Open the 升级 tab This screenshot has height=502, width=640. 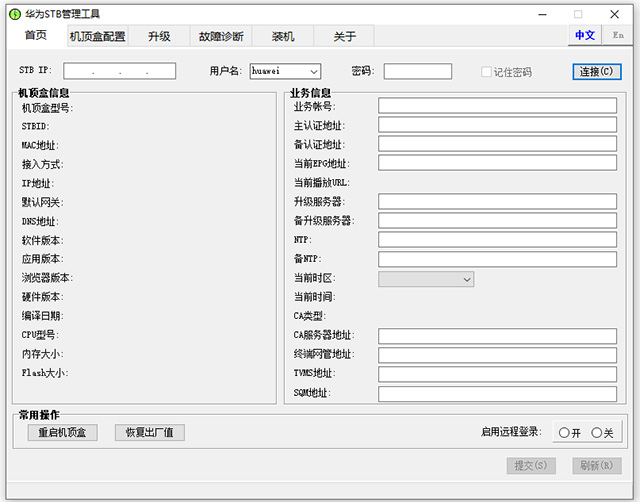159,36
